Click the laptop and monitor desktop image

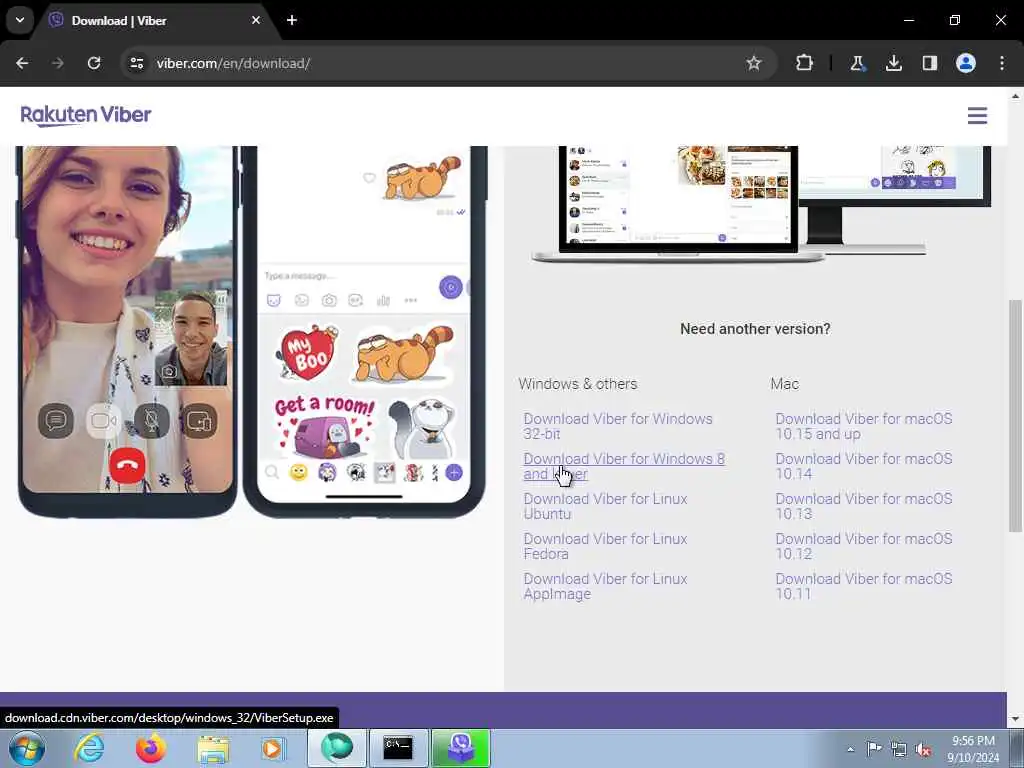pos(761,204)
